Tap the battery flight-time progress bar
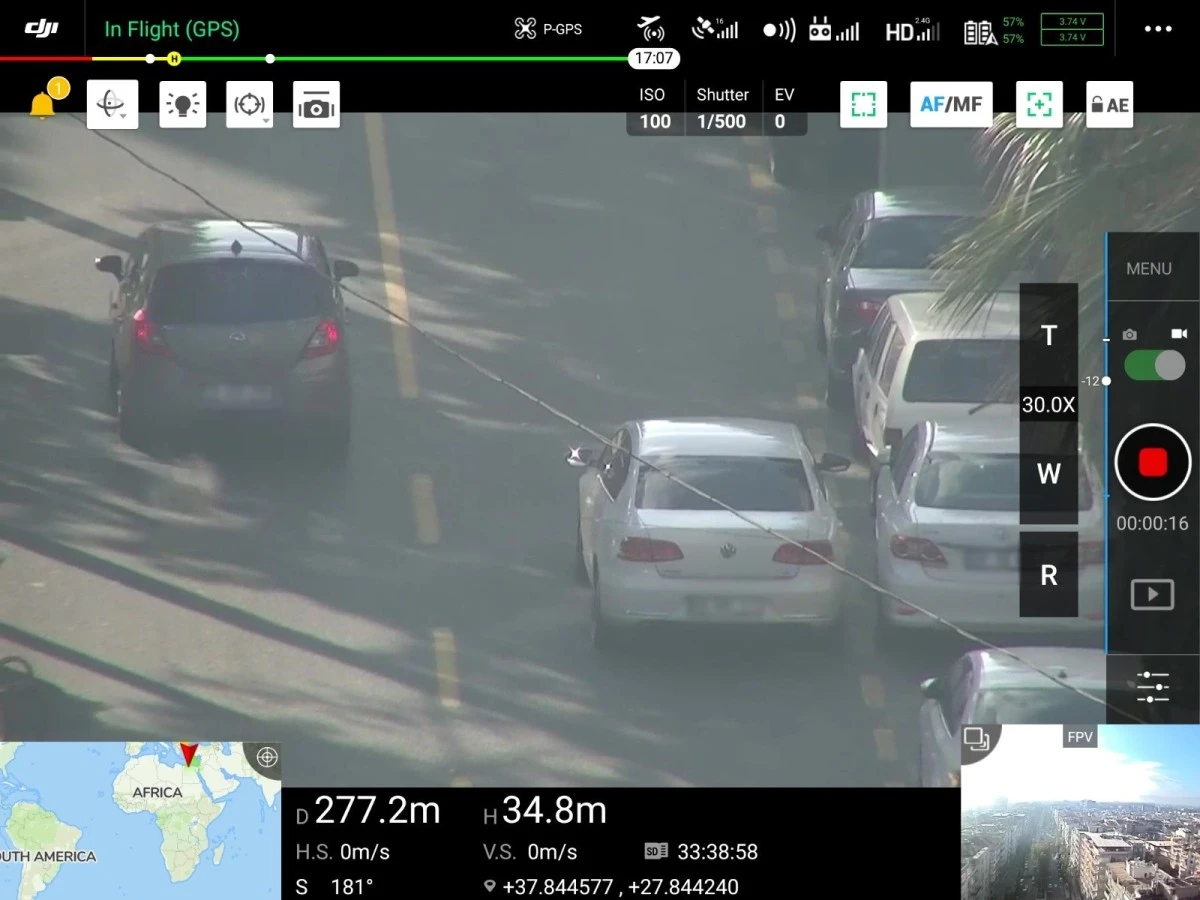The height and width of the screenshot is (900, 1200). 314,59
